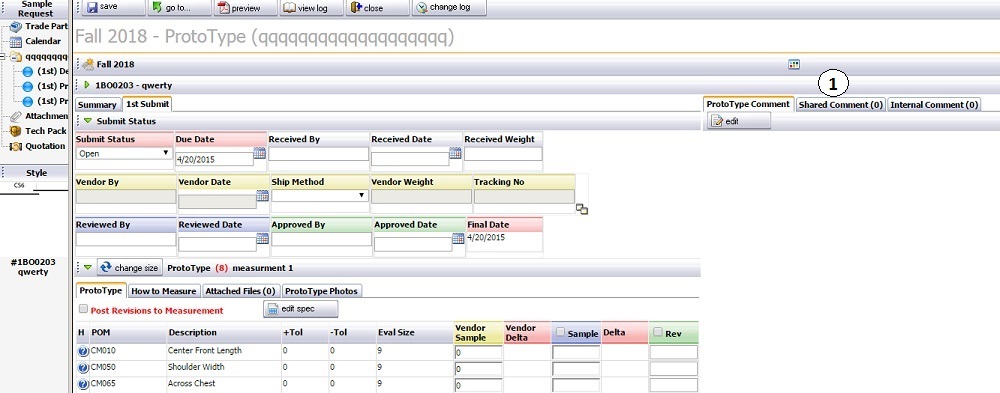Click the Vendor Date calendar icon
The width and height of the screenshot is (1000, 393).
[x=262, y=196]
